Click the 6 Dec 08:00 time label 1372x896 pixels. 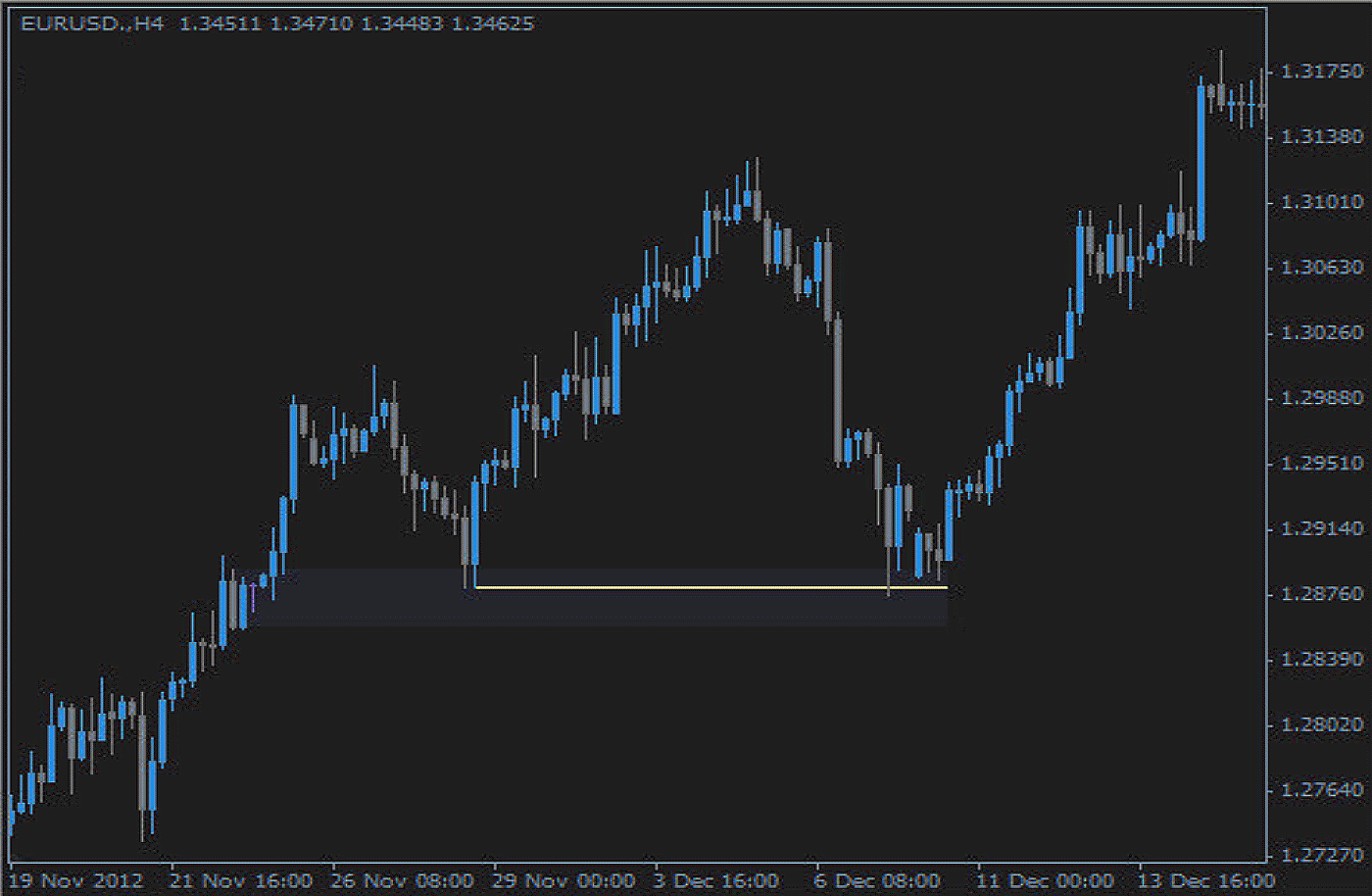(877, 880)
